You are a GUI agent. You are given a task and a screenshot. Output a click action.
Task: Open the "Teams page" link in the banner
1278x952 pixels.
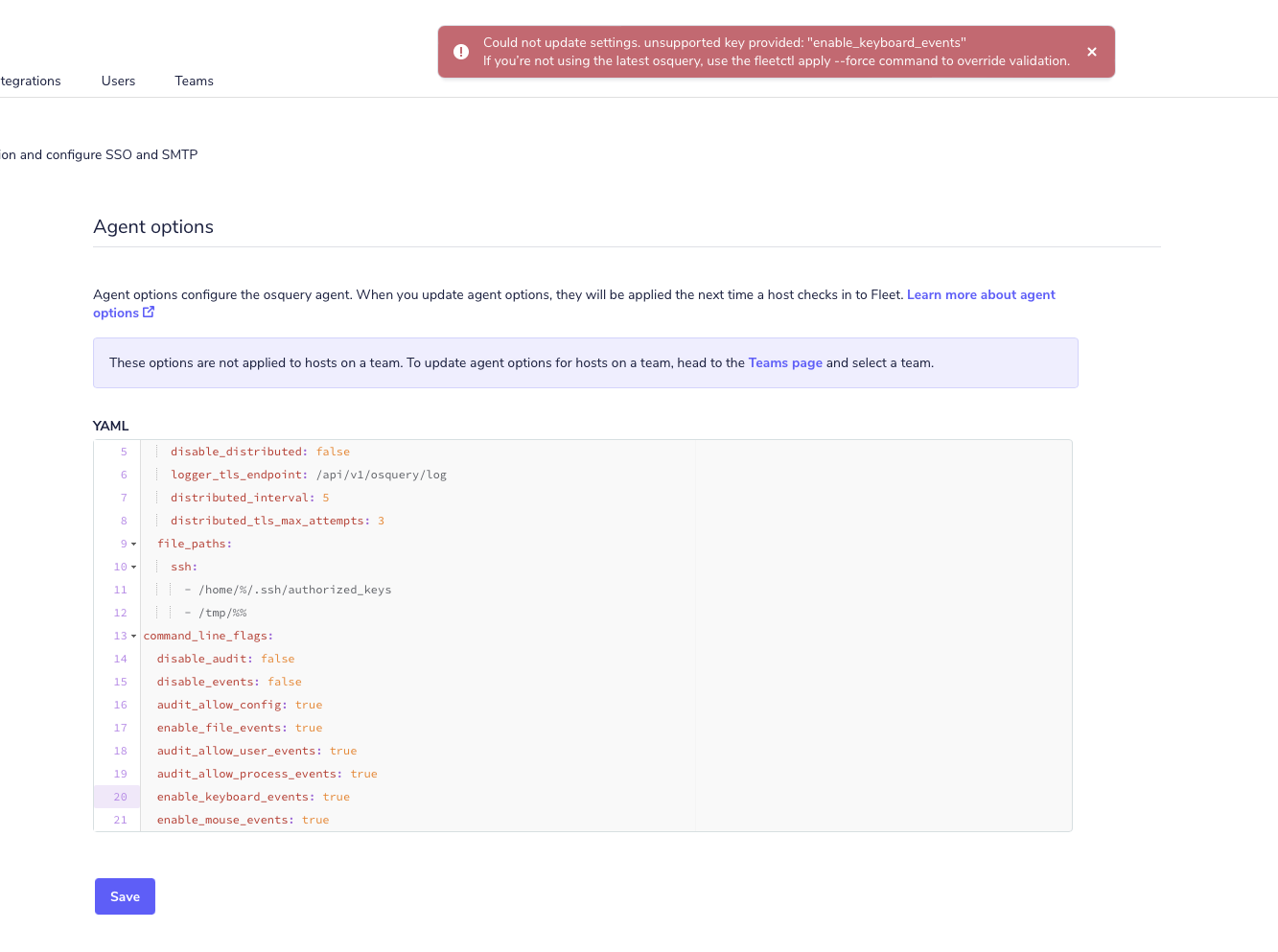click(785, 362)
